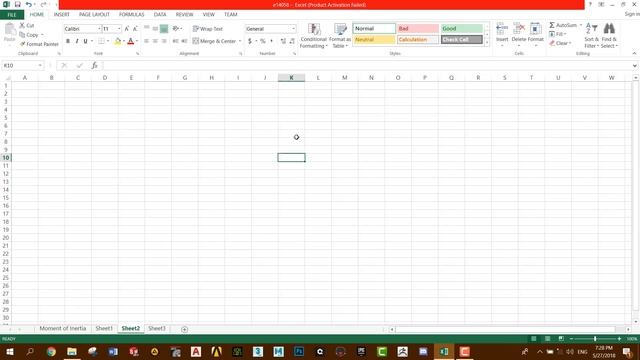Viewport: 640px width, 360px height.
Task: Apply the percent style format
Action: click(263, 41)
